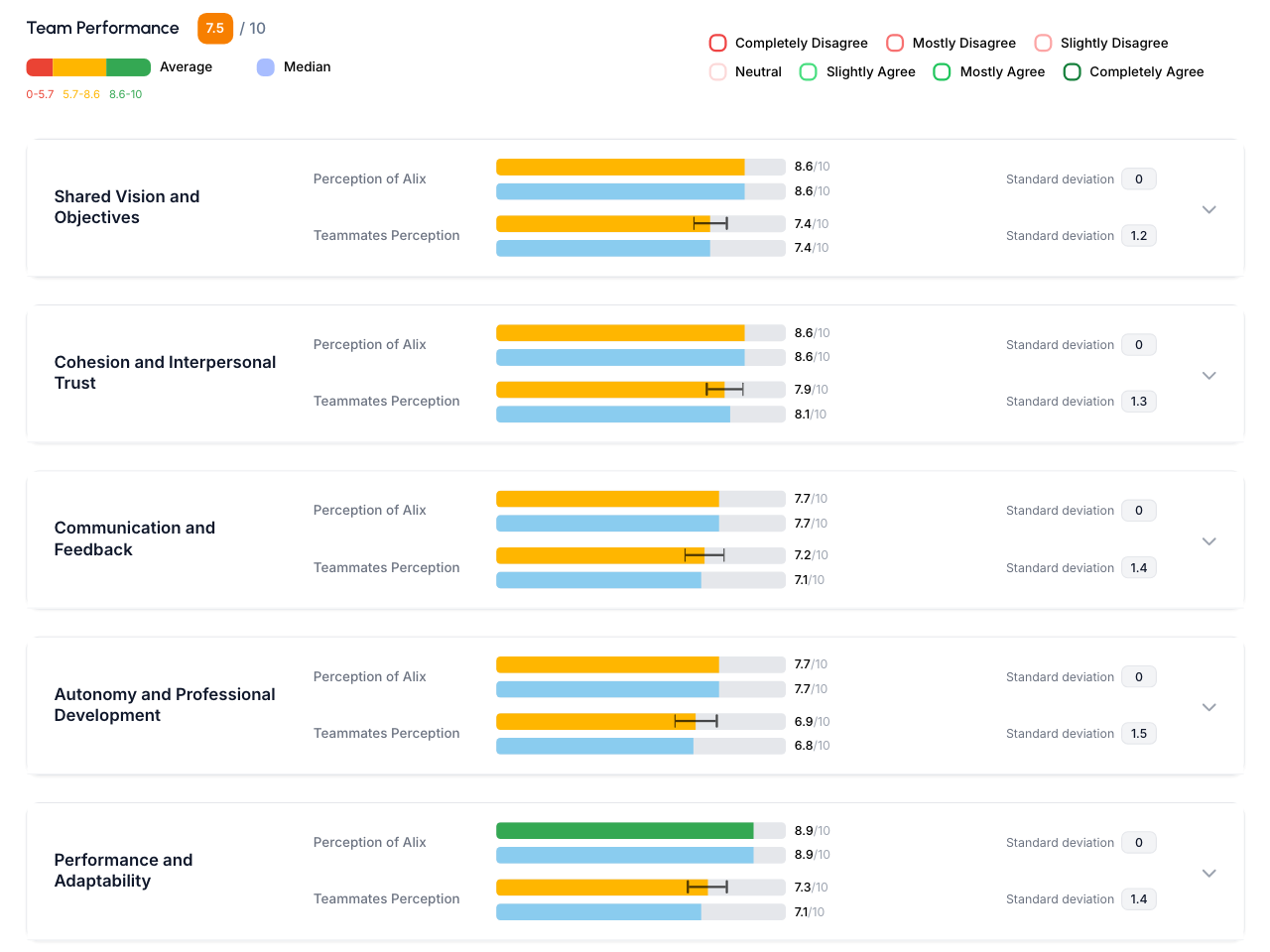Click the 5.7-8.6 orange range label

click(x=81, y=94)
